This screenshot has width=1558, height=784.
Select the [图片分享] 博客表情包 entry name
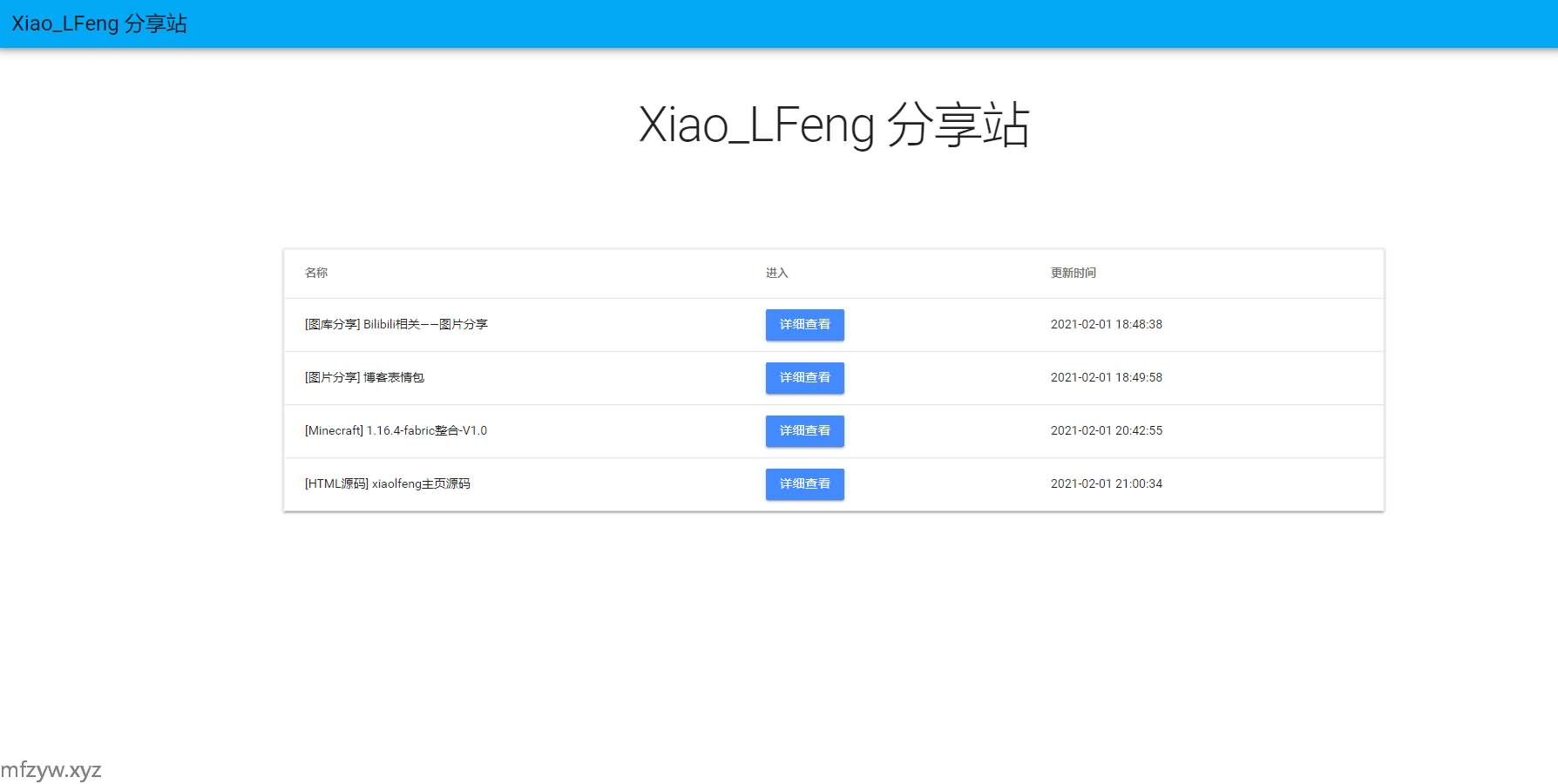(x=364, y=377)
